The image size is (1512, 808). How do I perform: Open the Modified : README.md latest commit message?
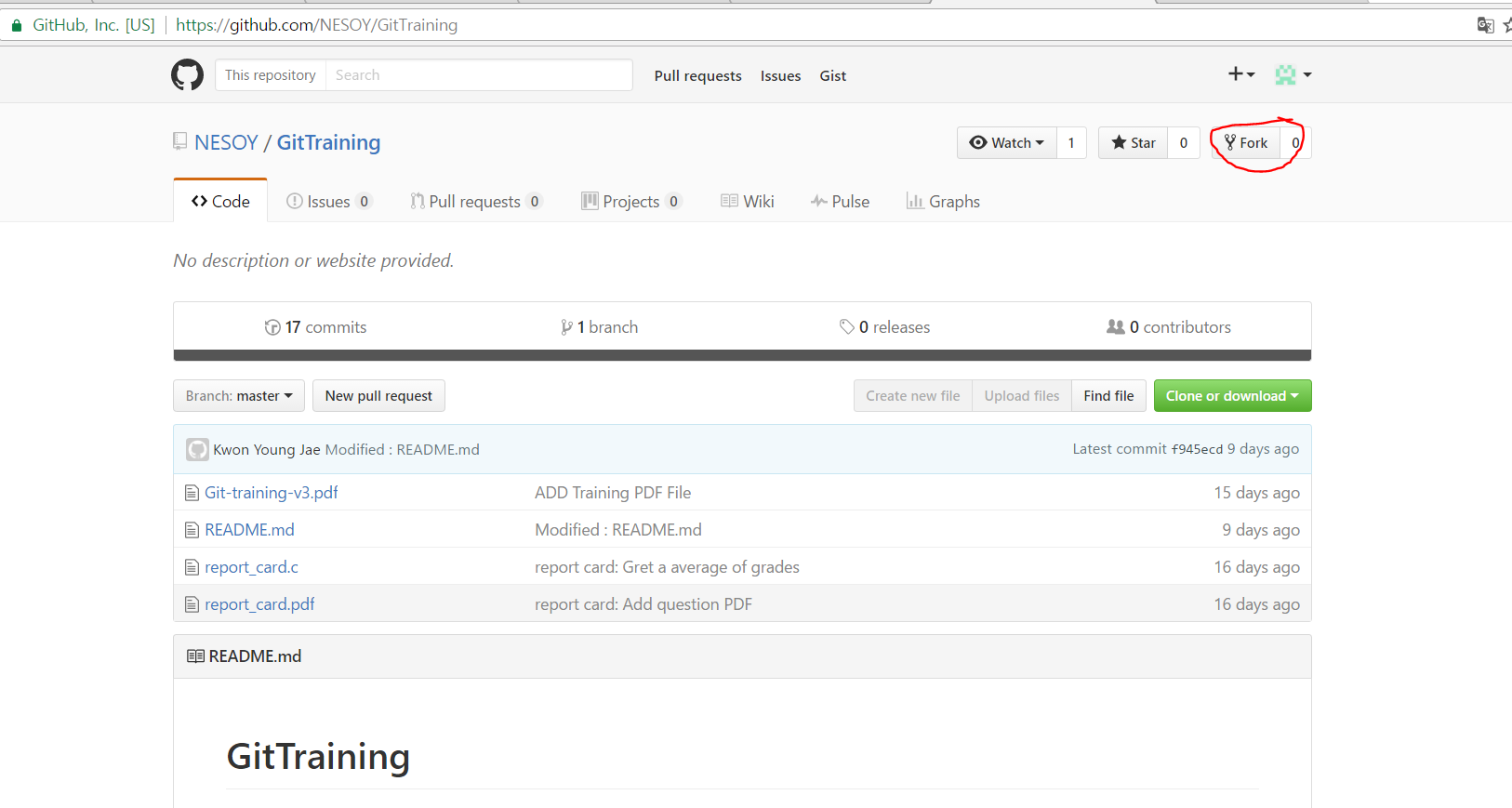click(x=402, y=450)
